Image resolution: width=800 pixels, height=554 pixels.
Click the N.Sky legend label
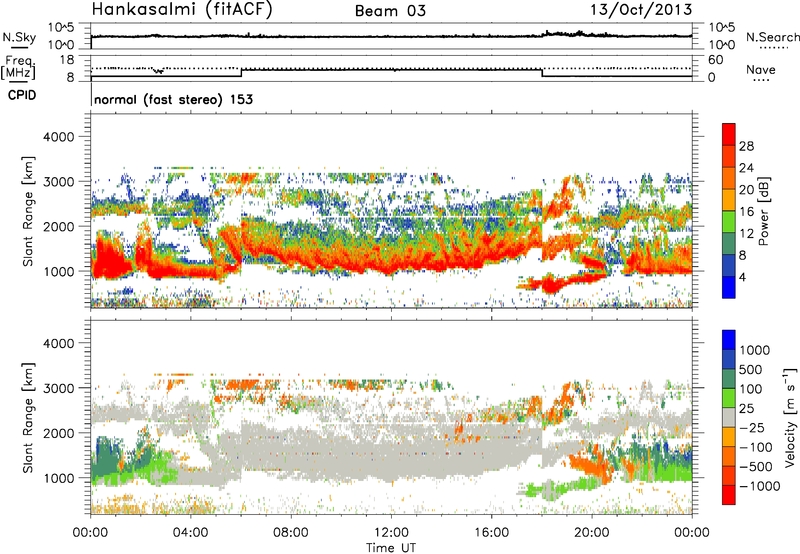(x=19, y=37)
